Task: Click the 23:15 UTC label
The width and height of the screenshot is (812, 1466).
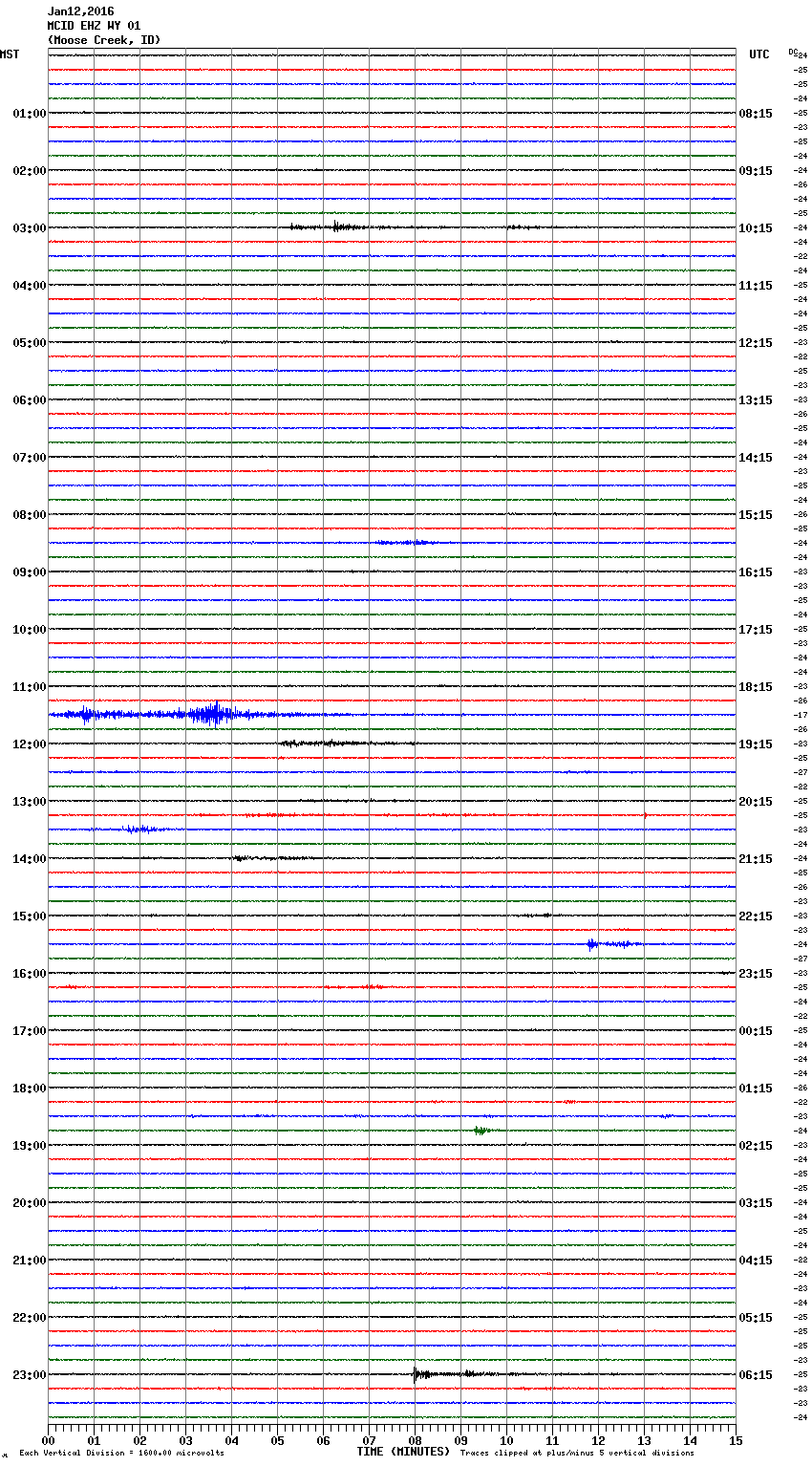Action: 756,974
